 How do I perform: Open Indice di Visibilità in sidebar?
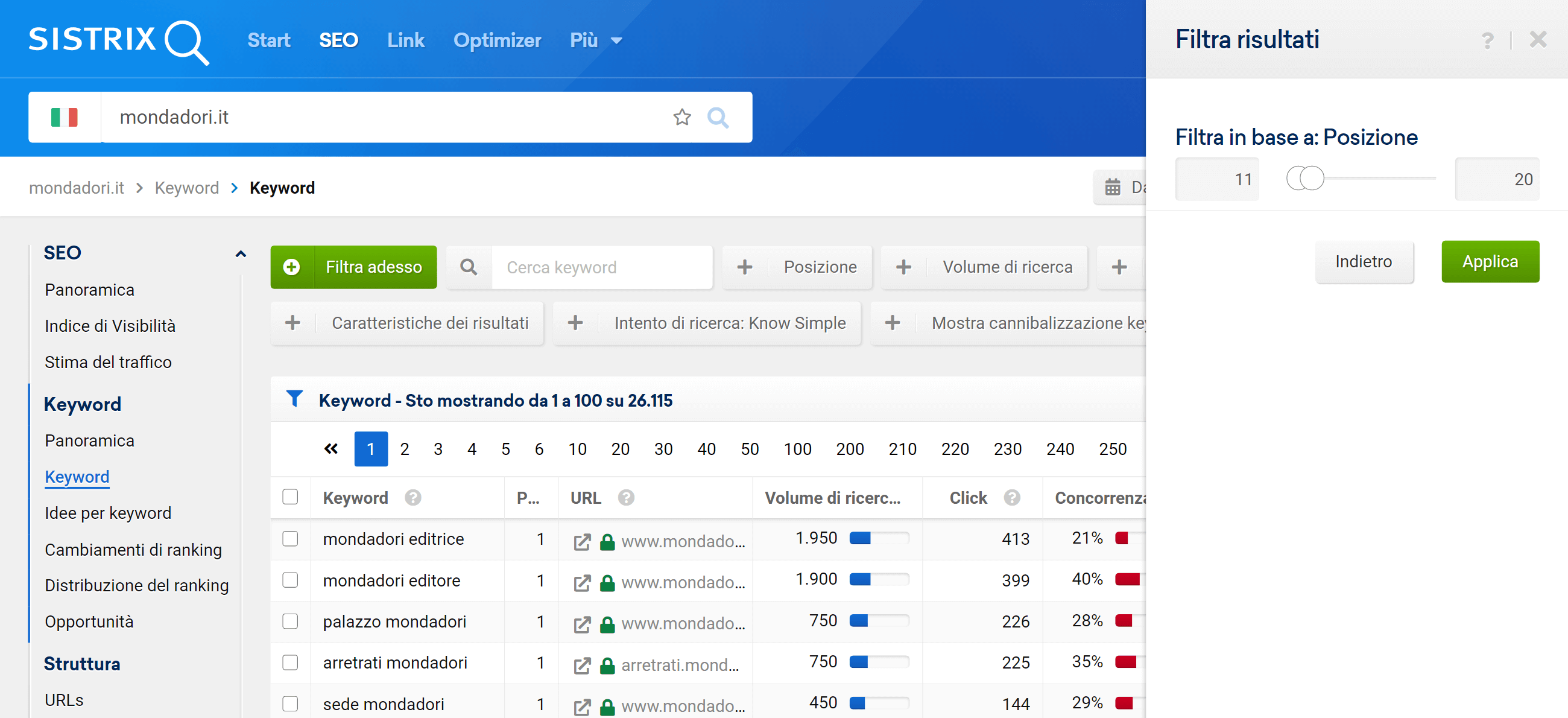[x=110, y=326]
